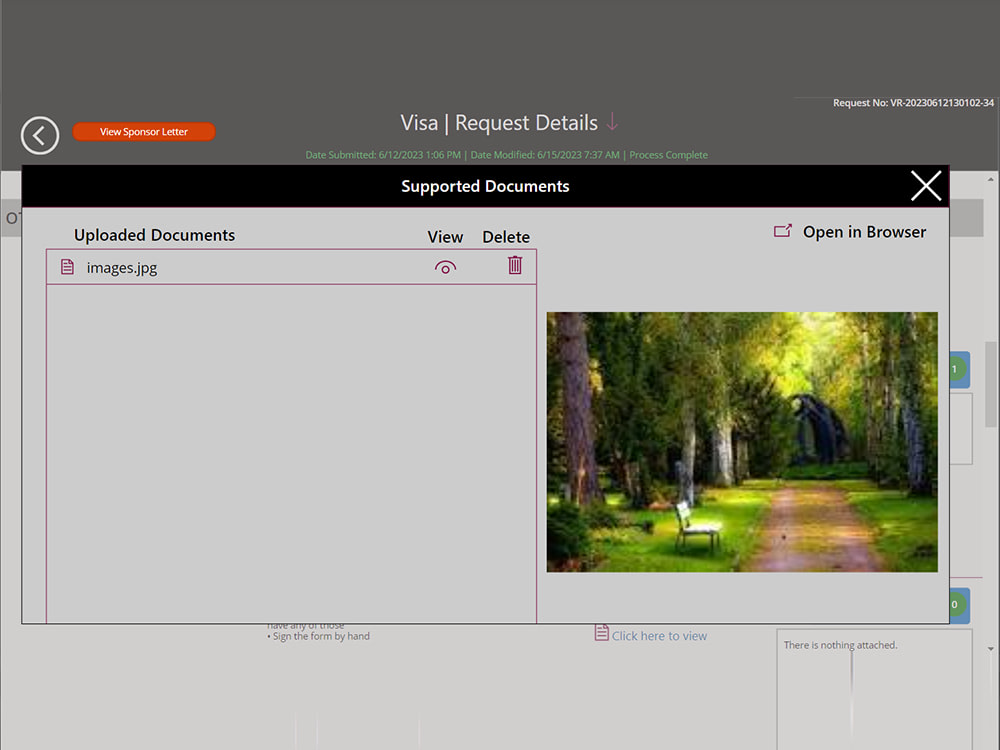Click the green badge showing 0
1000x750 pixels.
coord(955,605)
